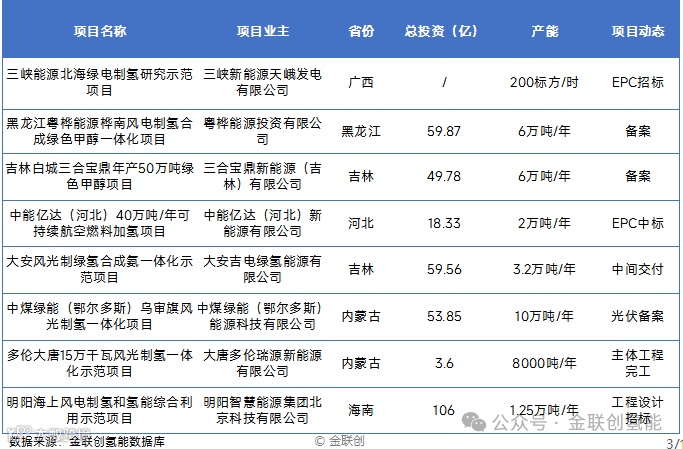This screenshot has height=449, width=683.
Task: Select 中能亿达（河北）40万吨/年 project cell
Action: click(99, 223)
